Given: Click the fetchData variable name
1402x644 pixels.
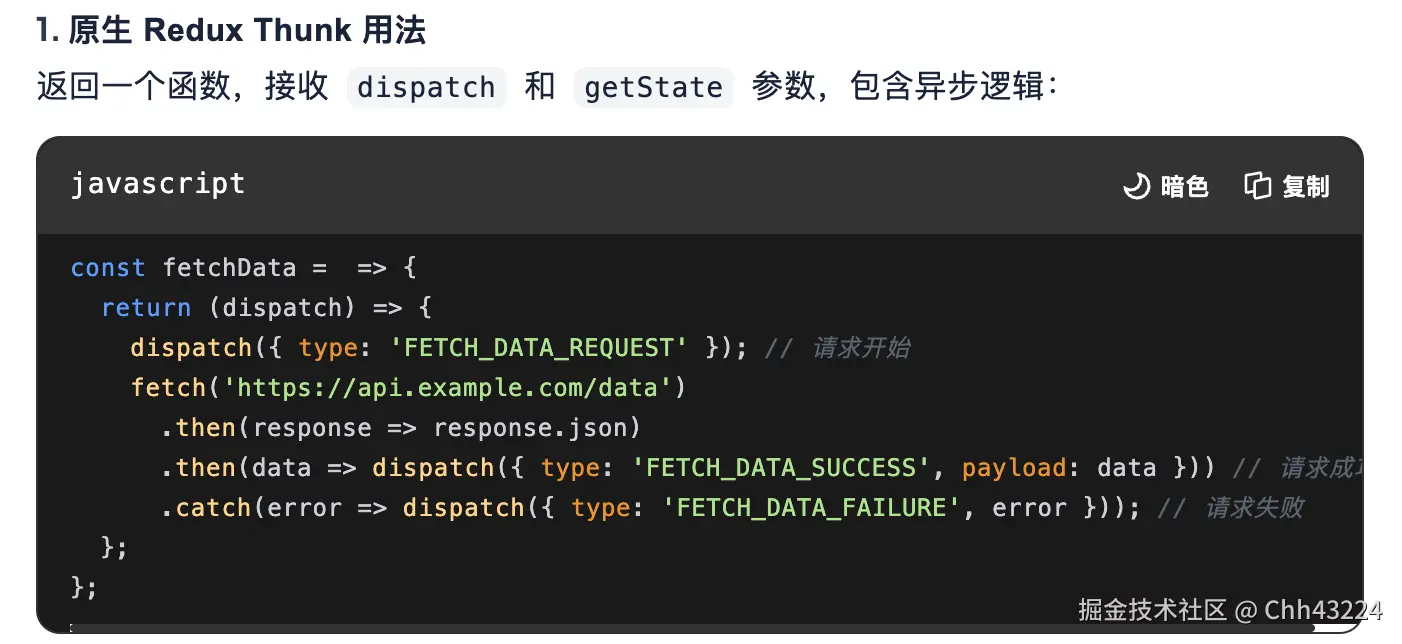Looking at the screenshot, I should click(x=229, y=268).
